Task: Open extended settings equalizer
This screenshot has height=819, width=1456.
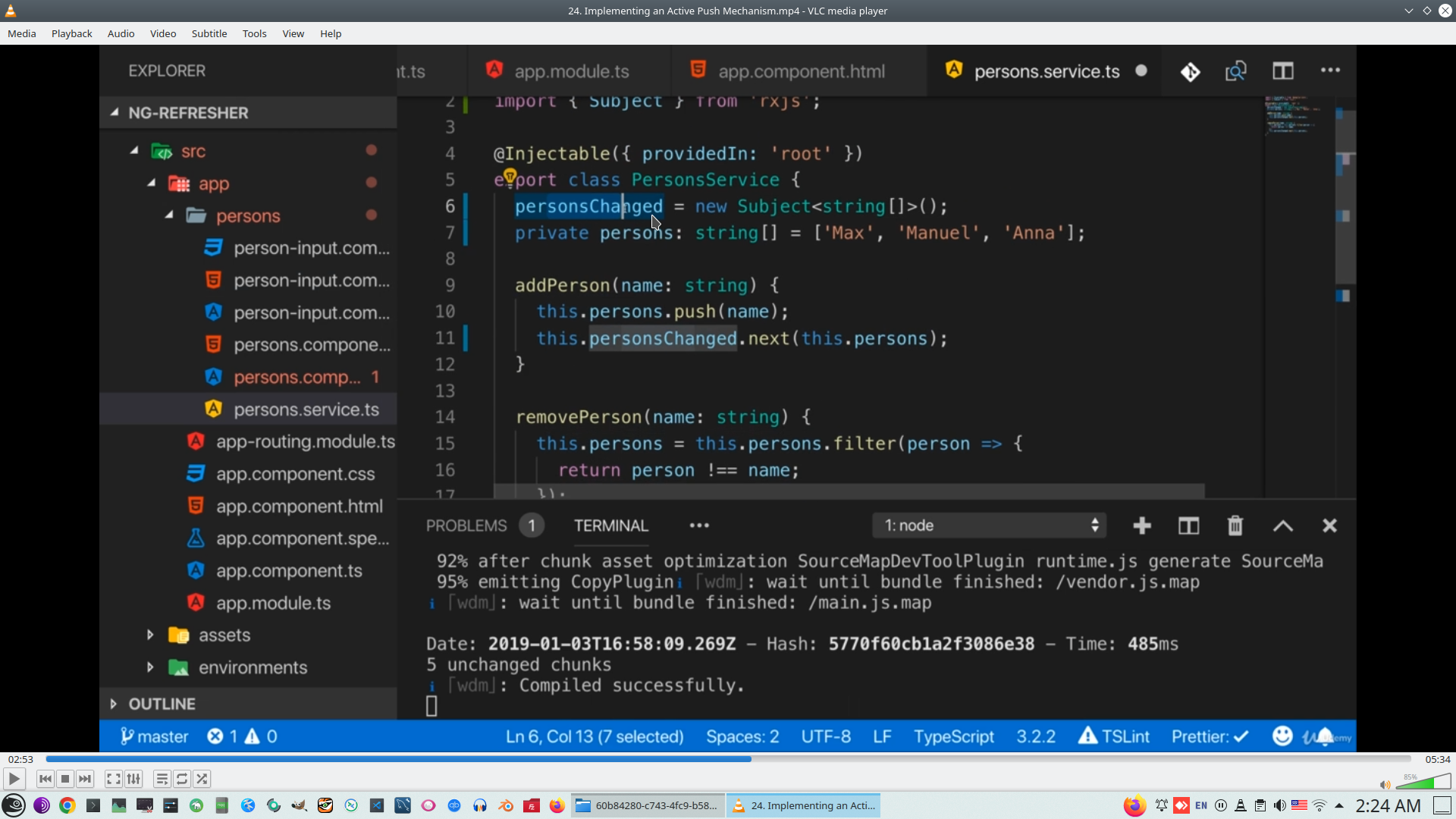Action: 133,779
